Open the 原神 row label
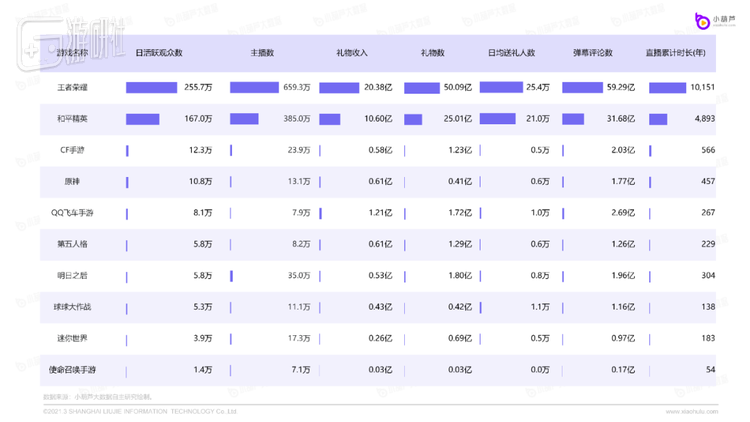The height and width of the screenshot is (422, 750). [72, 181]
